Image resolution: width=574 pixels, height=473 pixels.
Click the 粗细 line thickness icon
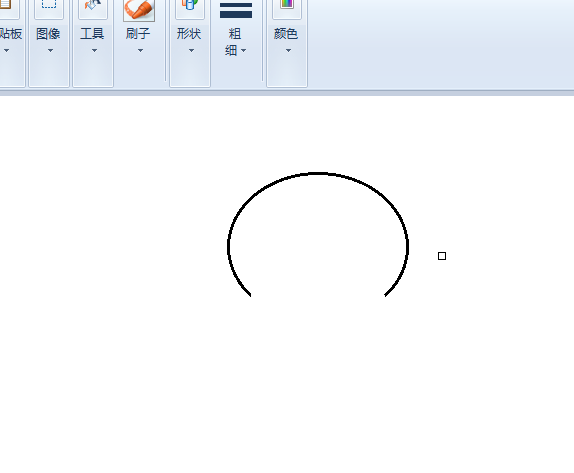click(236, 10)
